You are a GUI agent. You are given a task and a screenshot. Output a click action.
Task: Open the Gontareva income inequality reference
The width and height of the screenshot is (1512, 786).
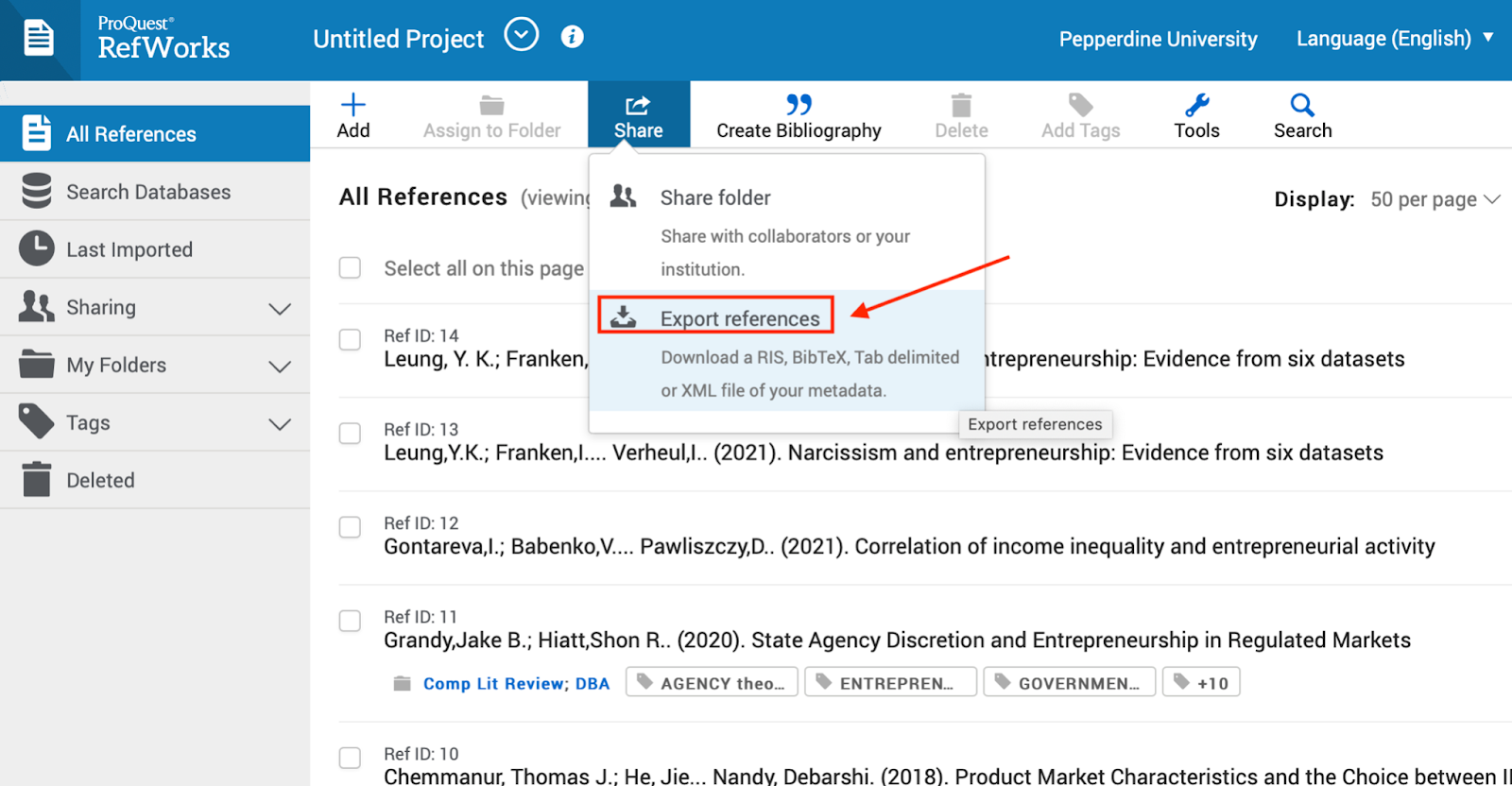(909, 546)
